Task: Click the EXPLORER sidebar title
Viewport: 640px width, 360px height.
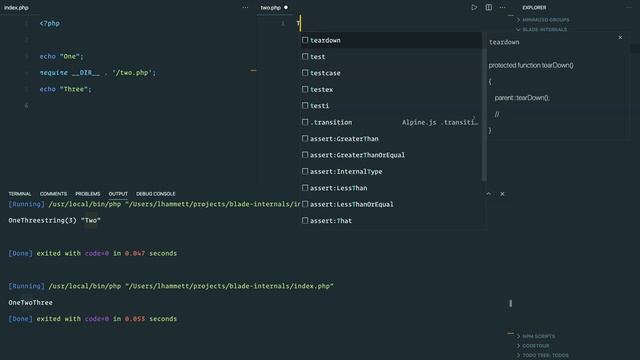Action: (x=534, y=7)
